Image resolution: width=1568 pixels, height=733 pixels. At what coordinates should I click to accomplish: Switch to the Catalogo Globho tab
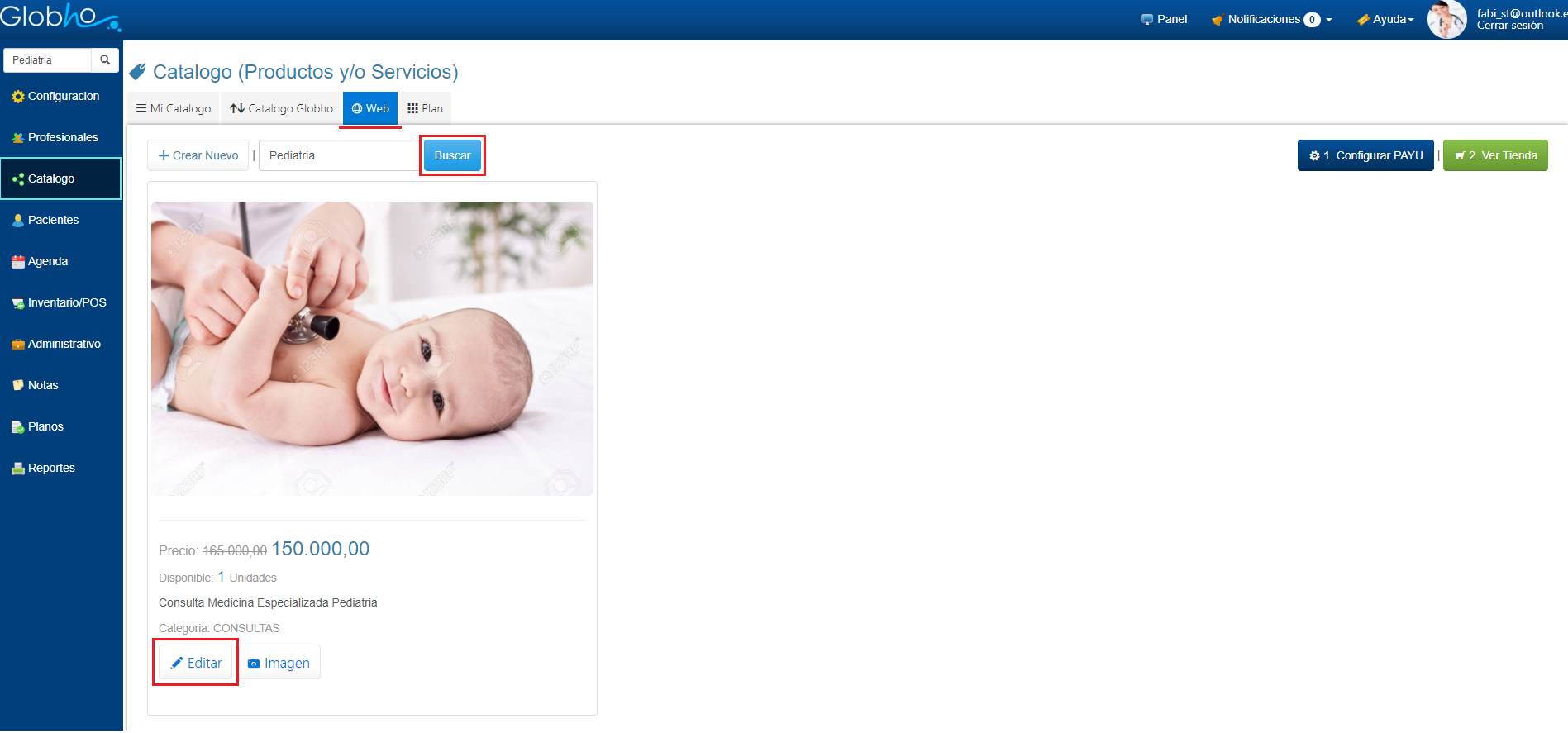click(x=282, y=109)
